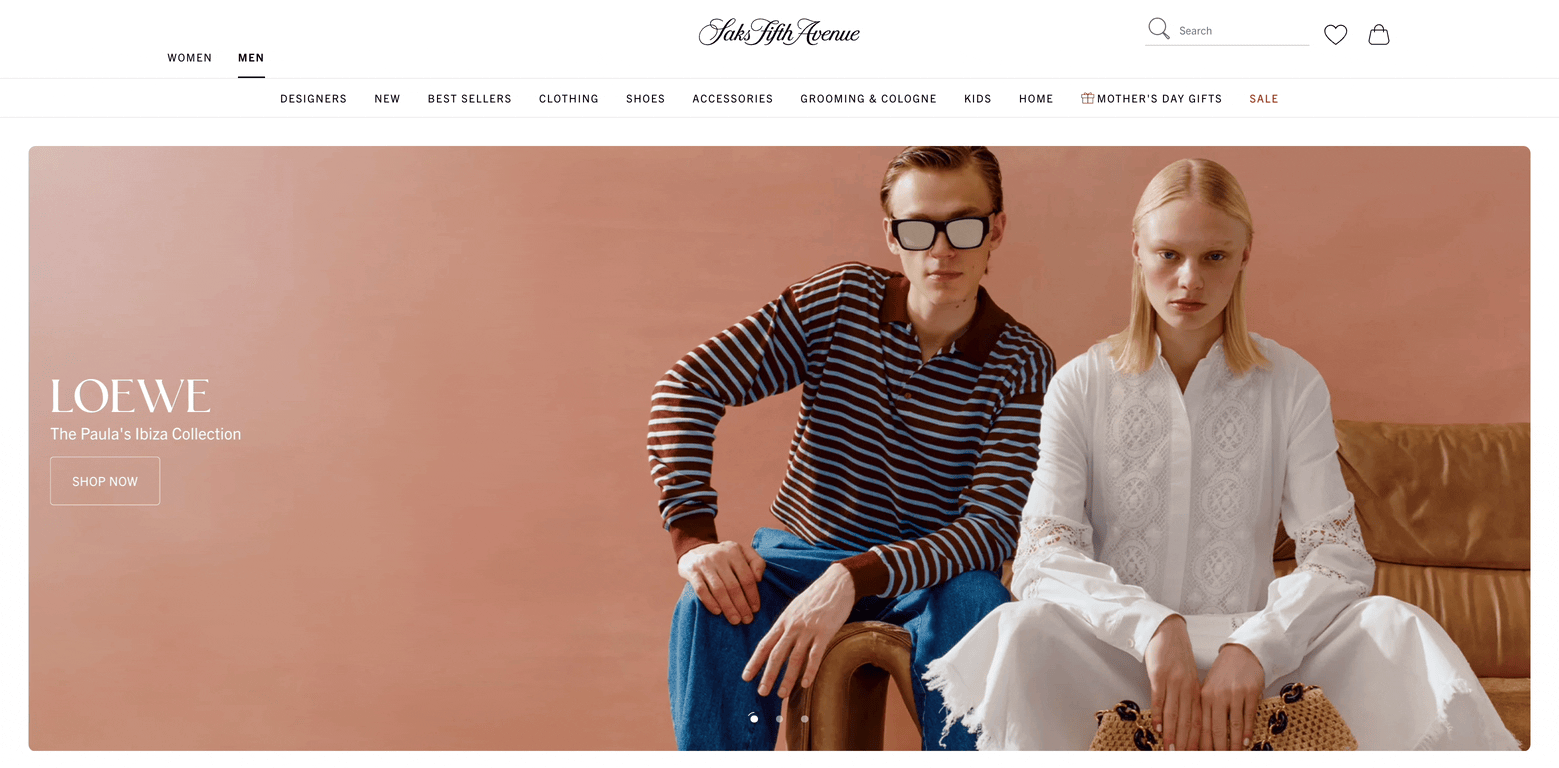This screenshot has height=768, width=1559.
Task: Open the Best Sellers menu item
Action: (469, 99)
